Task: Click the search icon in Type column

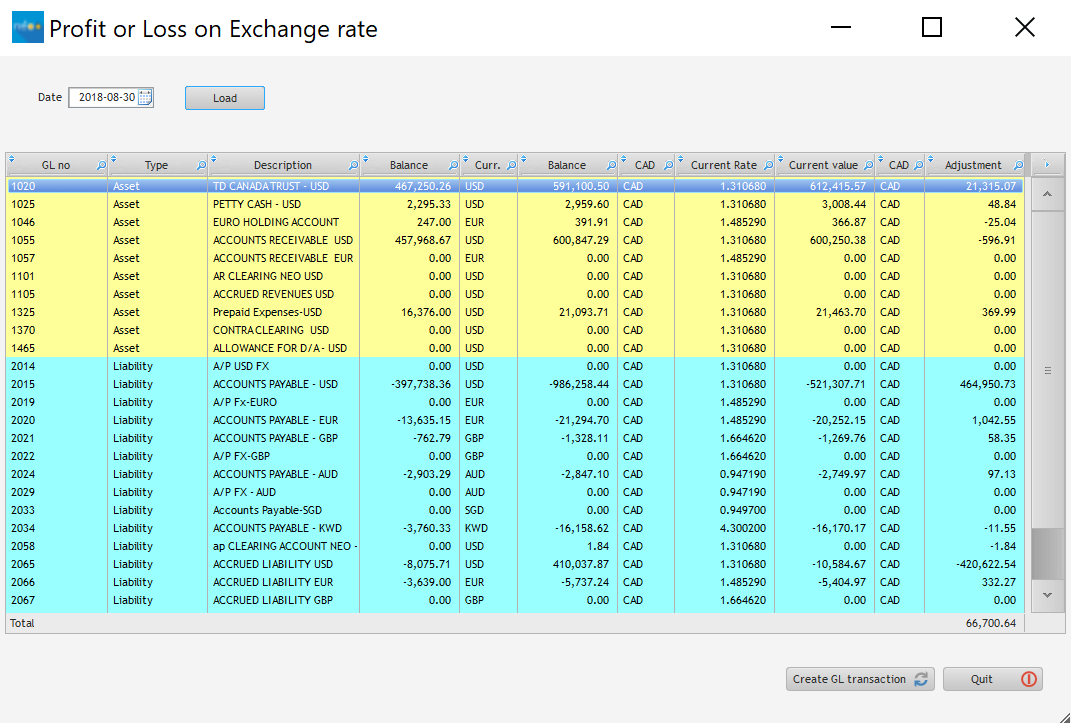Action: [x=201, y=166]
